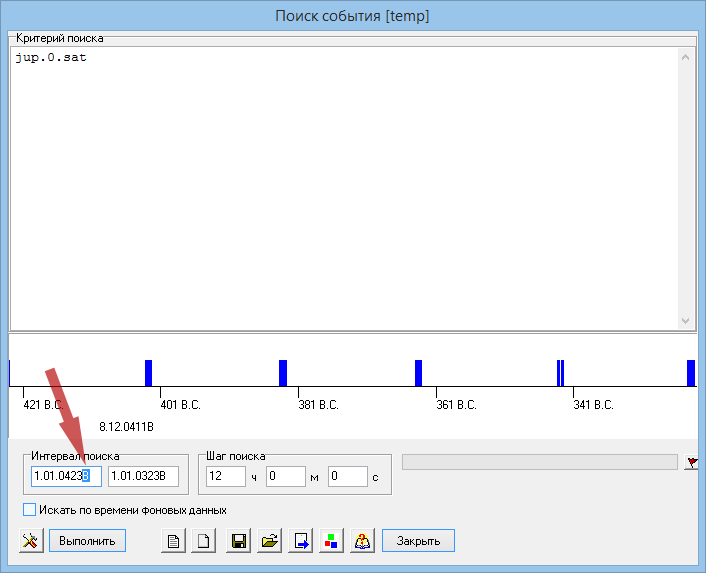Click the lined document icon
This screenshot has height=573, width=706.
[x=174, y=541]
